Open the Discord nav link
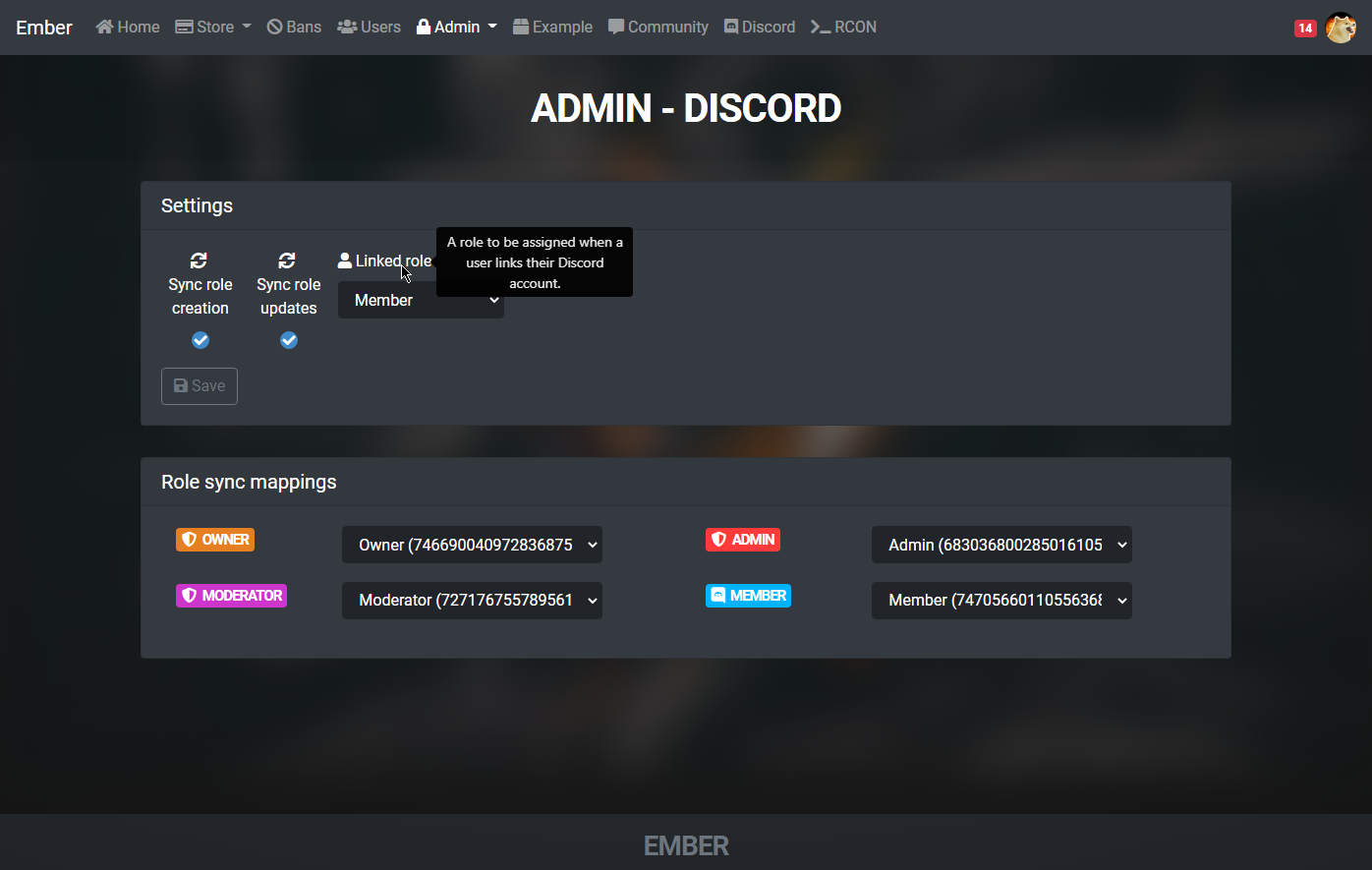1372x870 pixels. click(760, 27)
